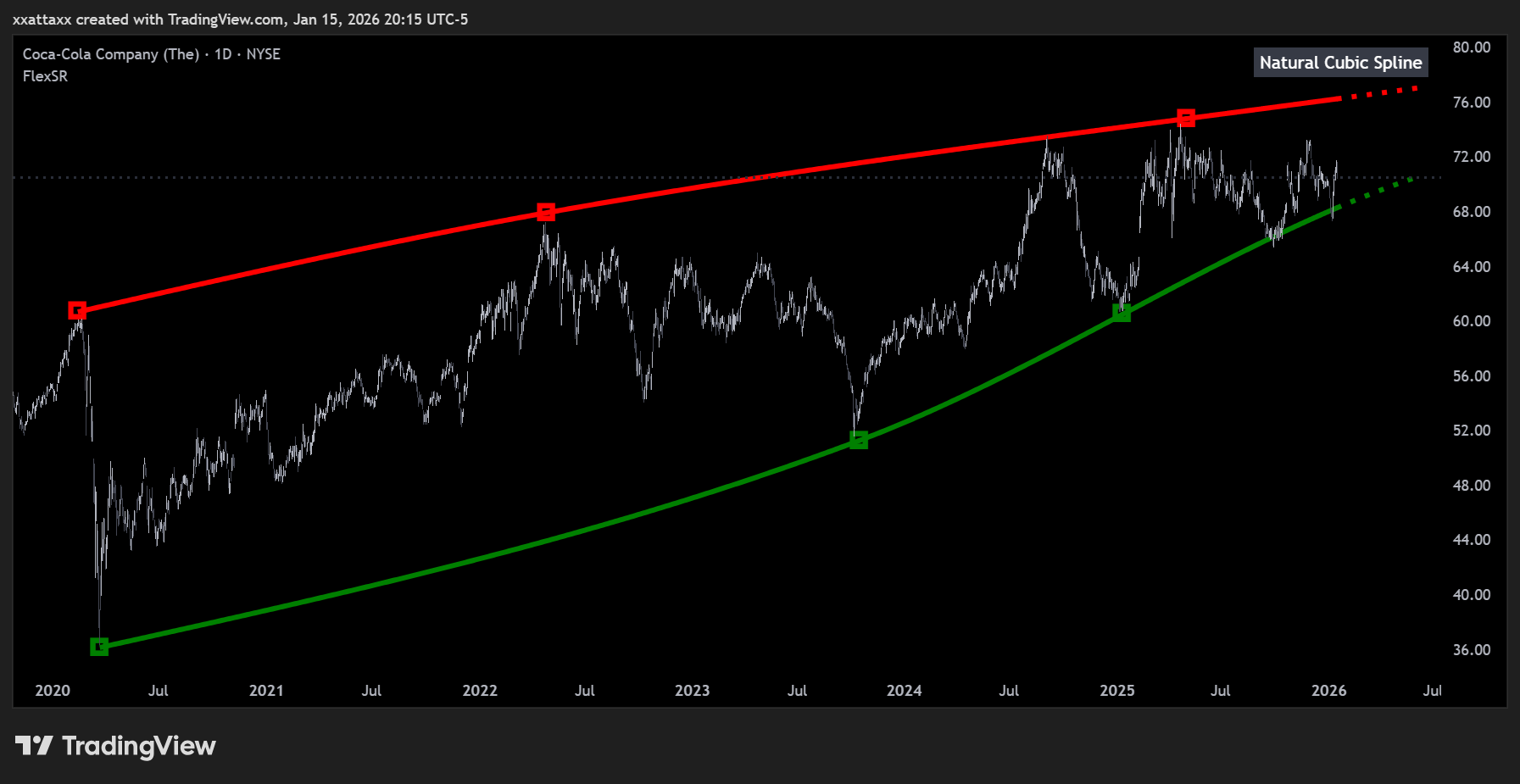Click the 72.00 price axis label
This screenshot has width=1520, height=784.
tap(1471, 157)
